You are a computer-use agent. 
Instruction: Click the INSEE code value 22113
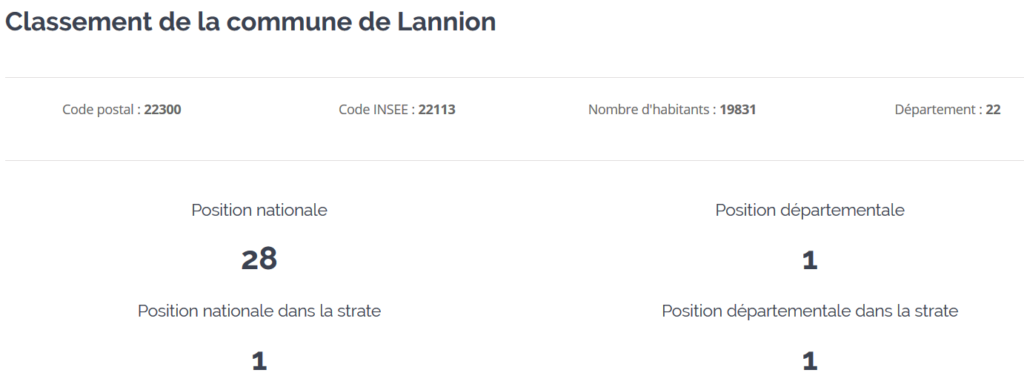click(437, 110)
